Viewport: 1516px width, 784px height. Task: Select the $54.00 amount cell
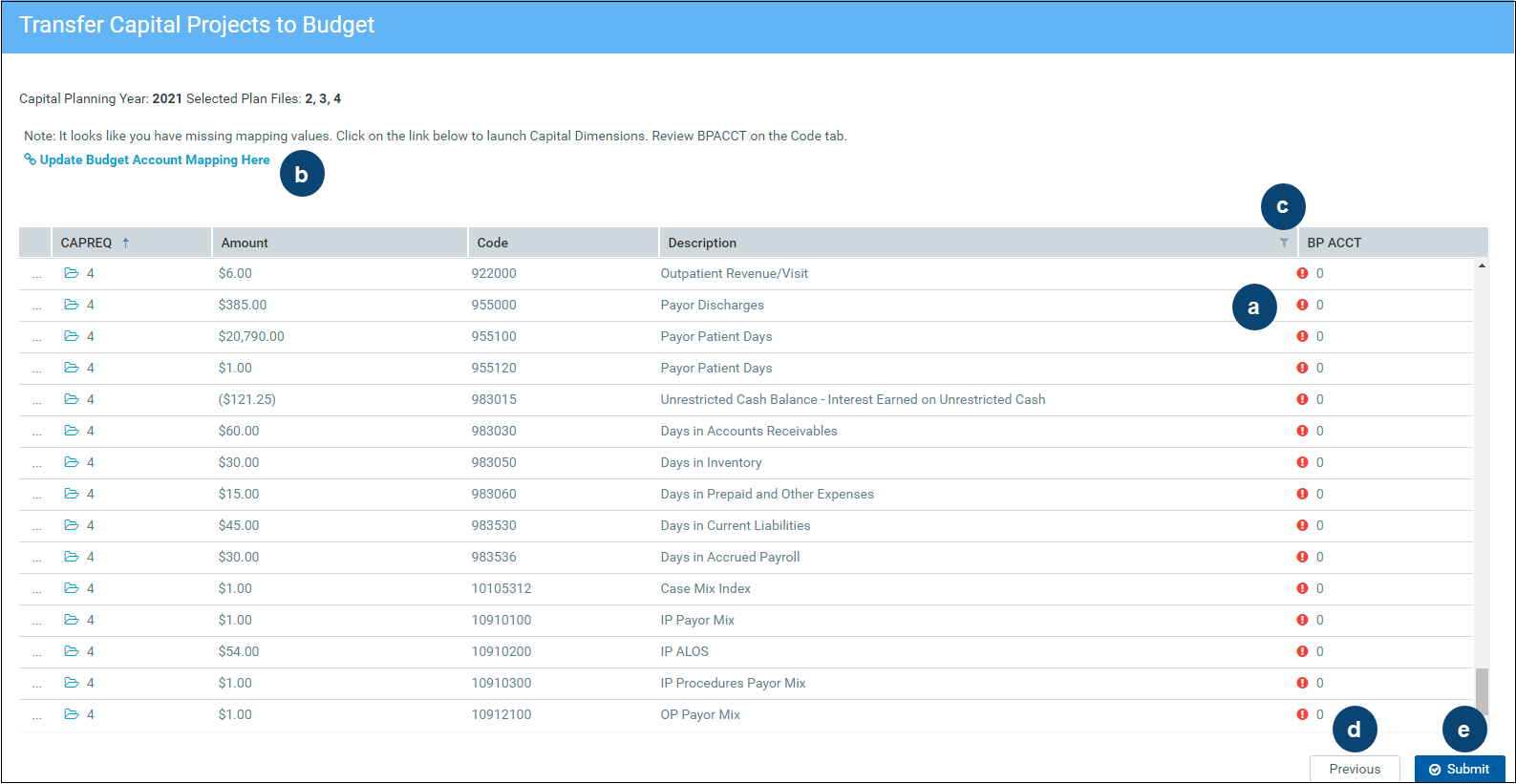(x=239, y=651)
